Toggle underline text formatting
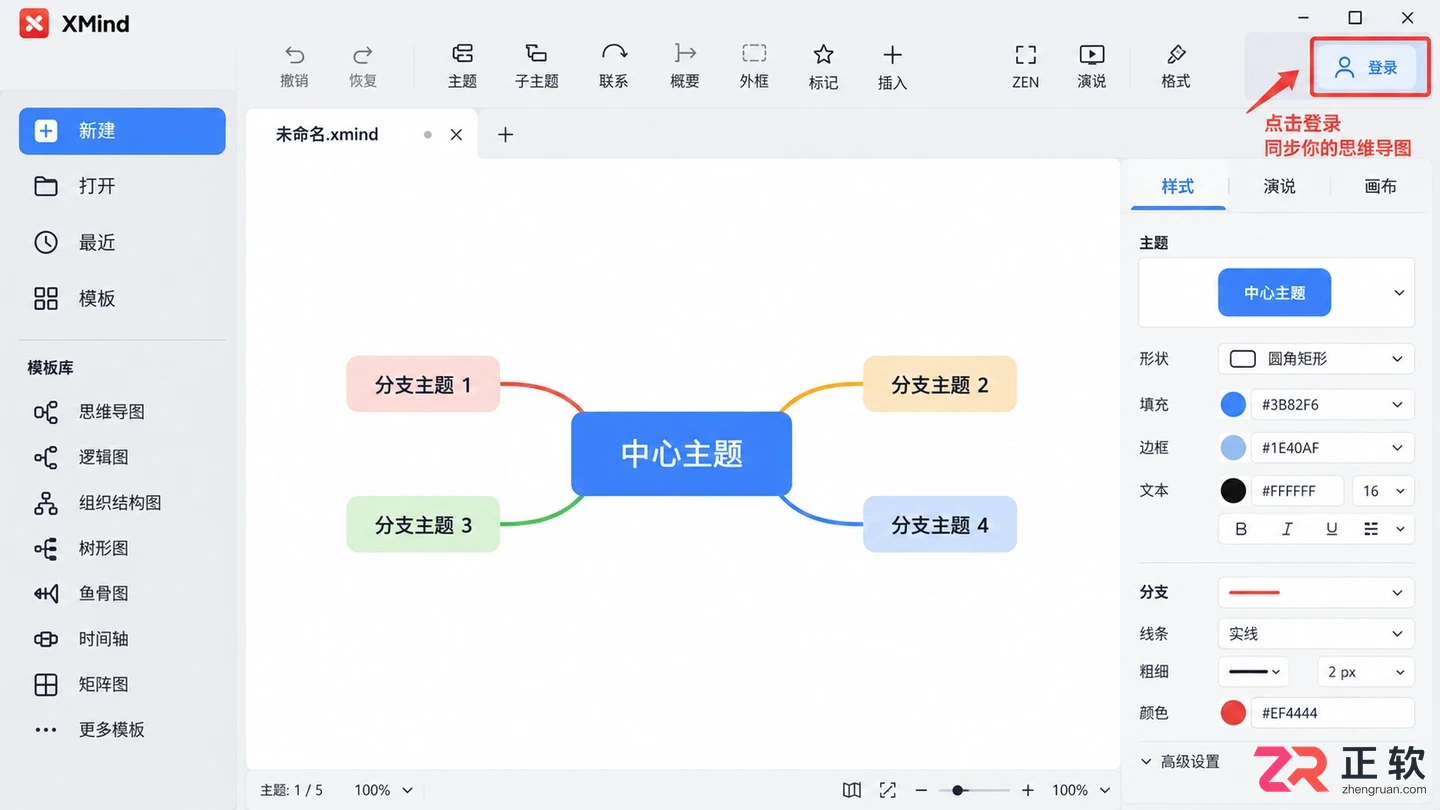1440x810 pixels. coord(1332,529)
